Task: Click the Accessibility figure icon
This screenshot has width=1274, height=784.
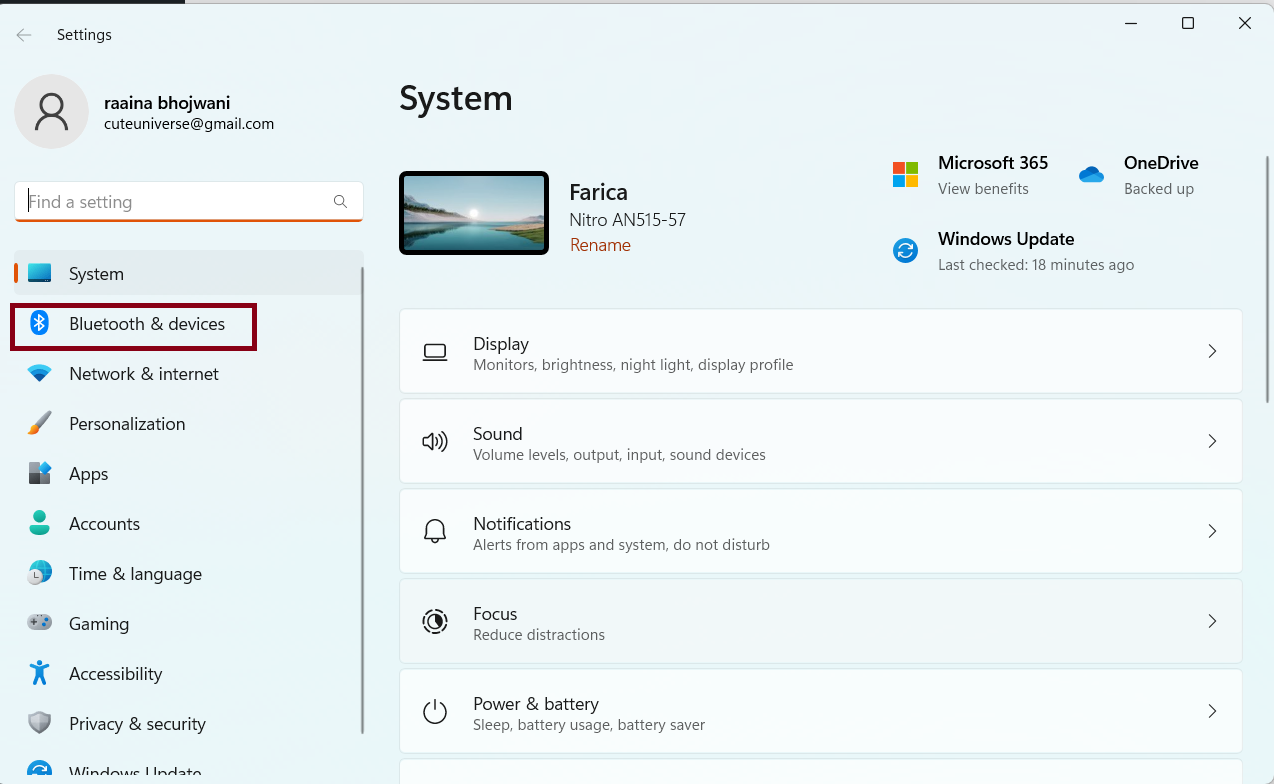Action: [x=40, y=674]
